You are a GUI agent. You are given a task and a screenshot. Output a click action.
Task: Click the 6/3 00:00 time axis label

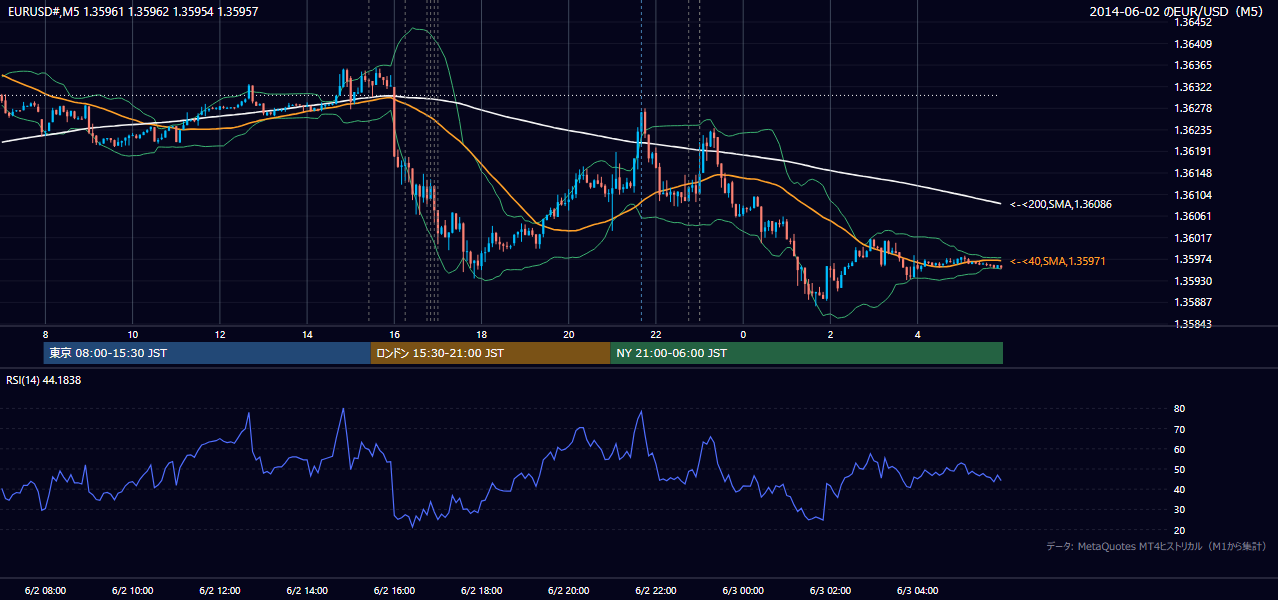[x=743, y=590]
